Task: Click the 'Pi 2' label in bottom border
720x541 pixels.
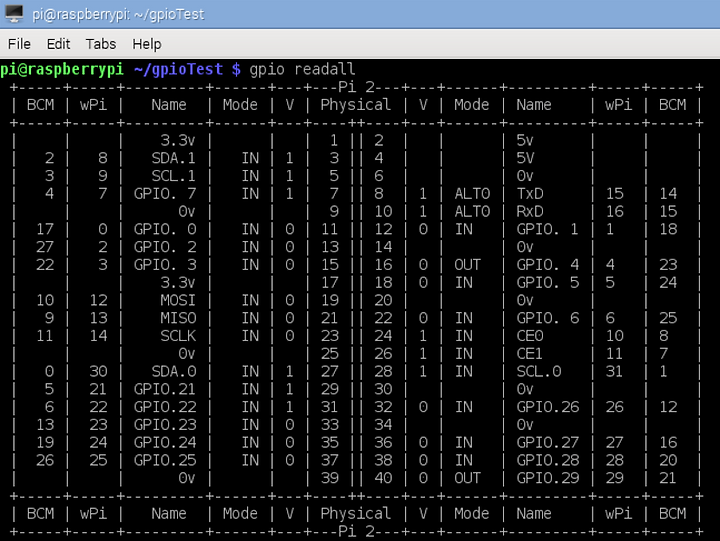Action: [356, 531]
